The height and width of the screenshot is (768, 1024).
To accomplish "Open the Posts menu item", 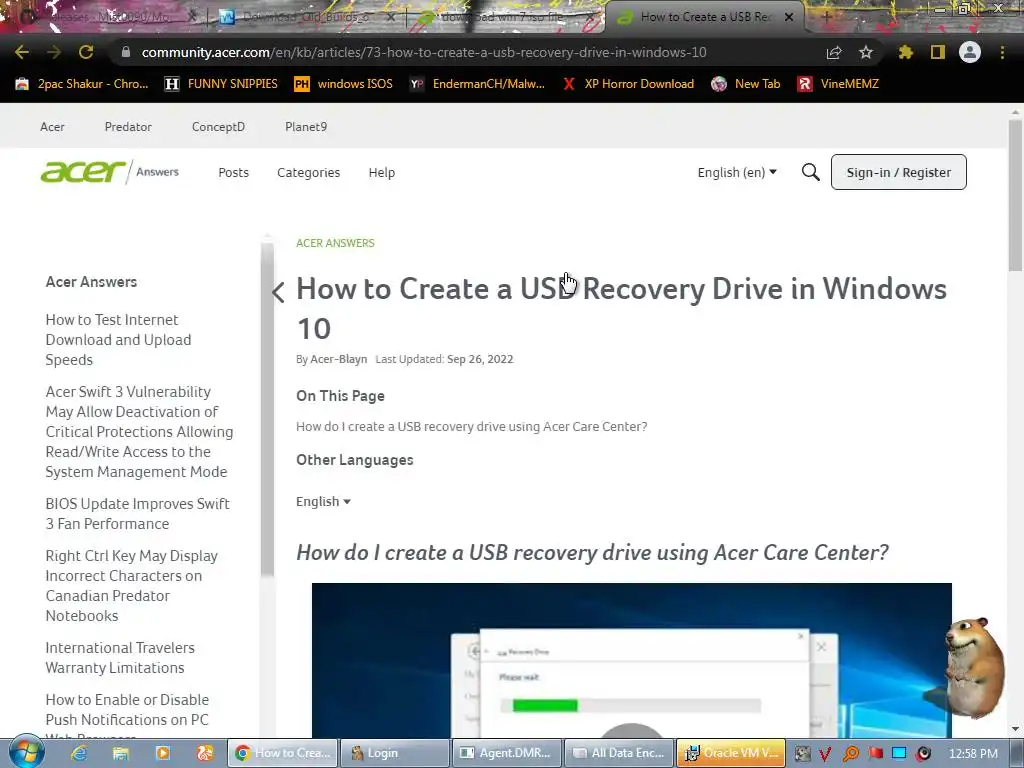I will (x=233, y=172).
